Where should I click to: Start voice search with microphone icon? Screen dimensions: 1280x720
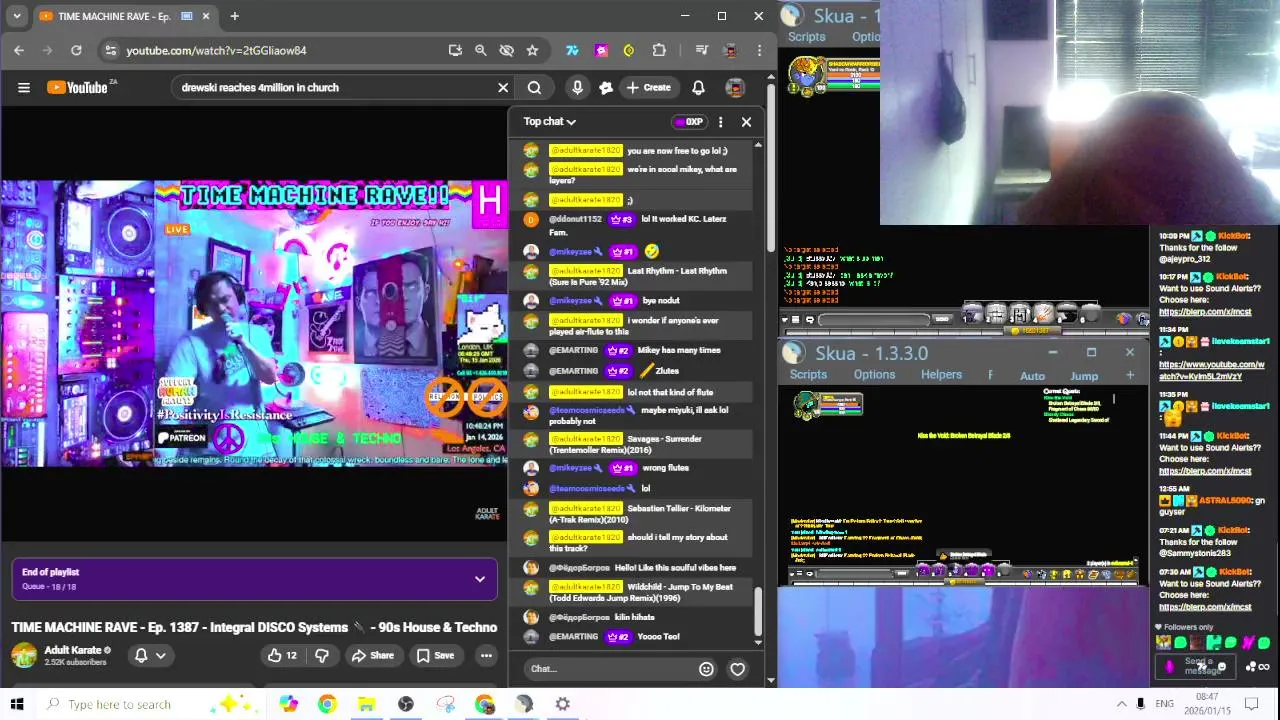(x=577, y=87)
